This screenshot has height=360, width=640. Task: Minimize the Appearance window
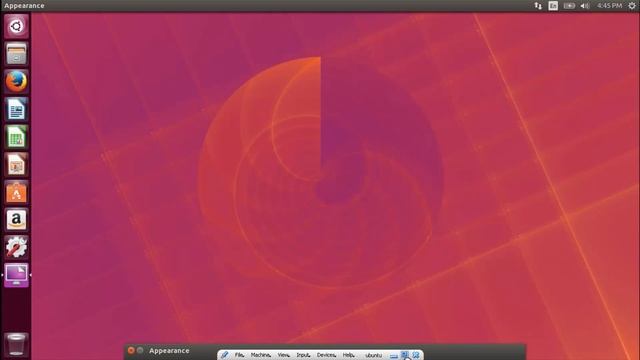[x=140, y=350]
